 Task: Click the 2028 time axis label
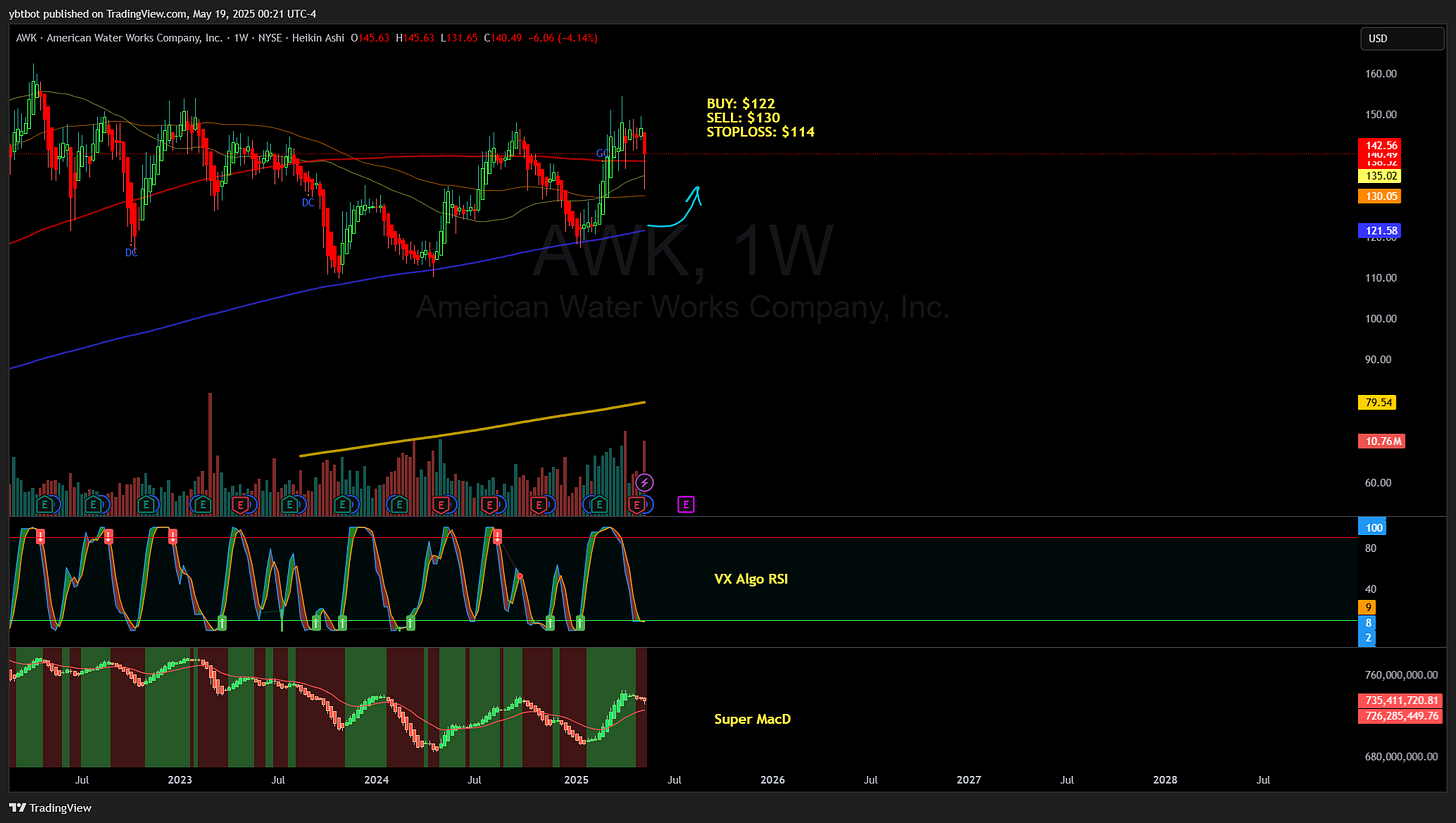click(1164, 779)
